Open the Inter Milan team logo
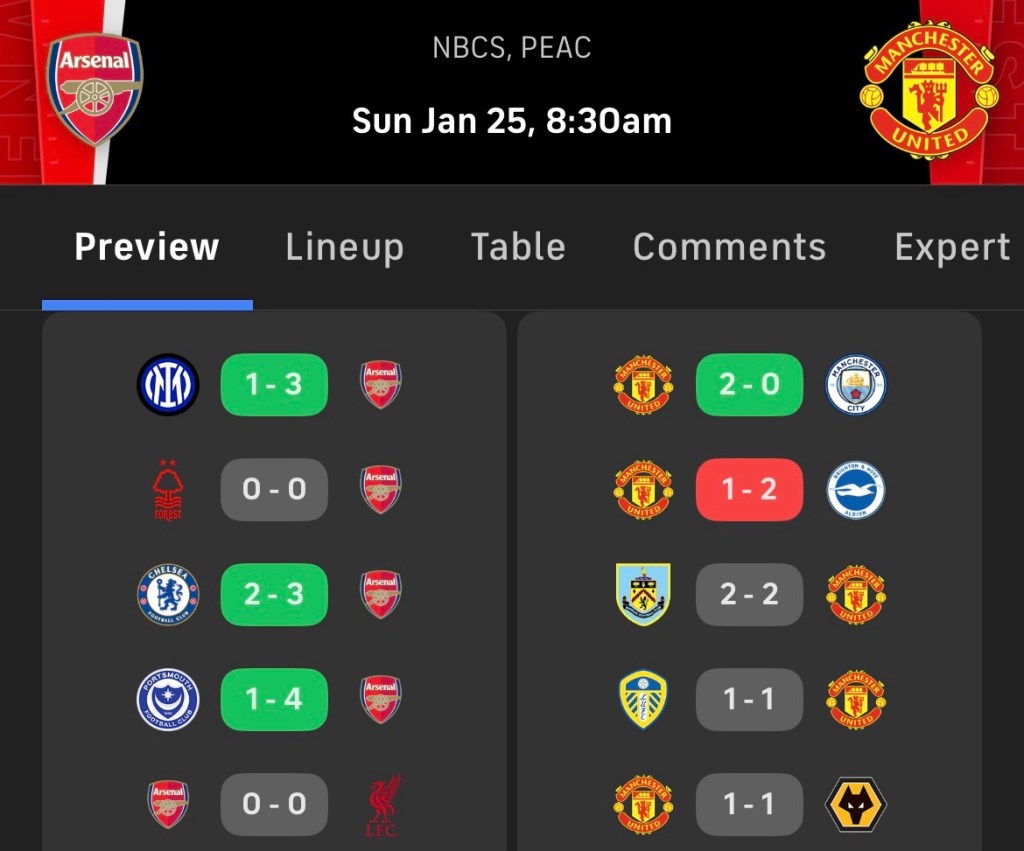This screenshot has width=1024, height=851. 168,385
